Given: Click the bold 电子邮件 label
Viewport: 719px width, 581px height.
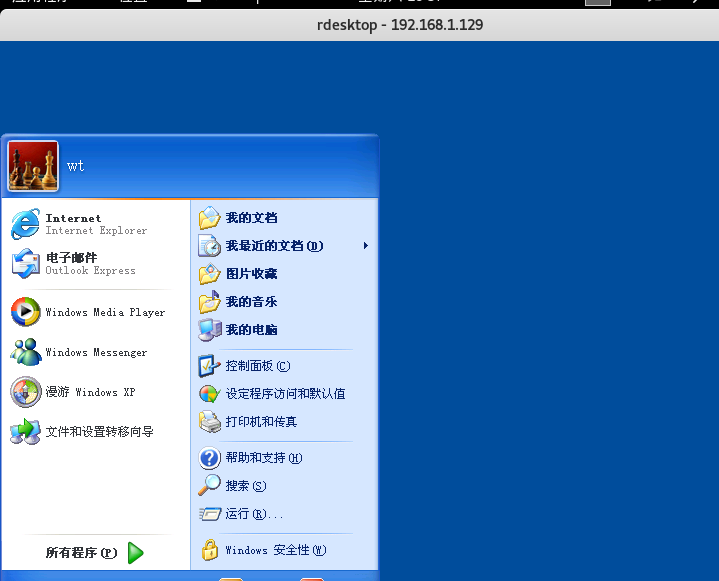Looking at the screenshot, I should point(71,257).
